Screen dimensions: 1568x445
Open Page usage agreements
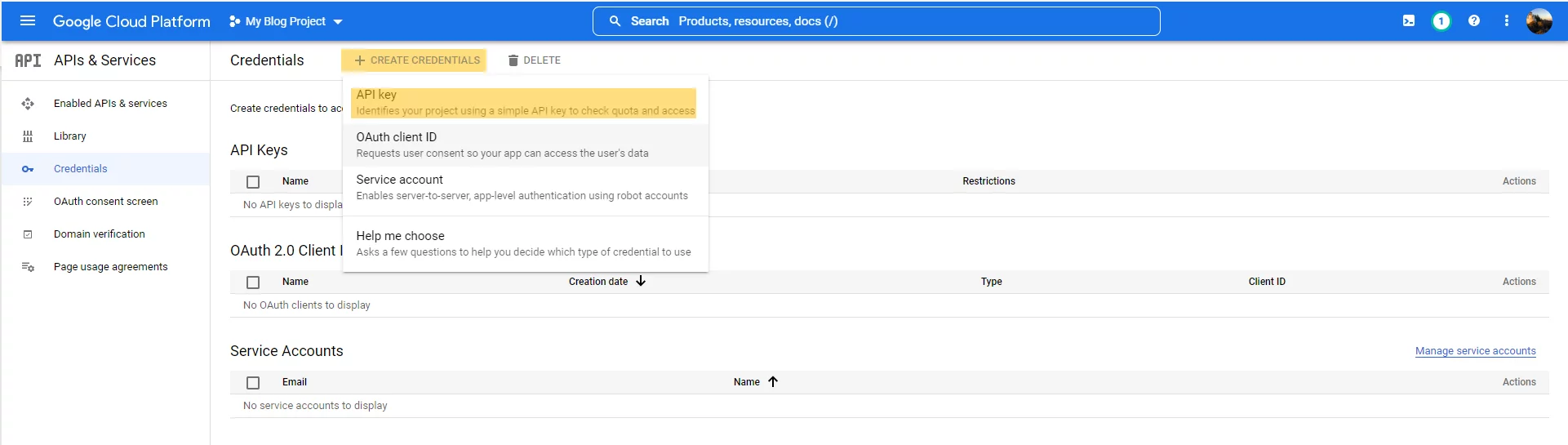(111, 267)
